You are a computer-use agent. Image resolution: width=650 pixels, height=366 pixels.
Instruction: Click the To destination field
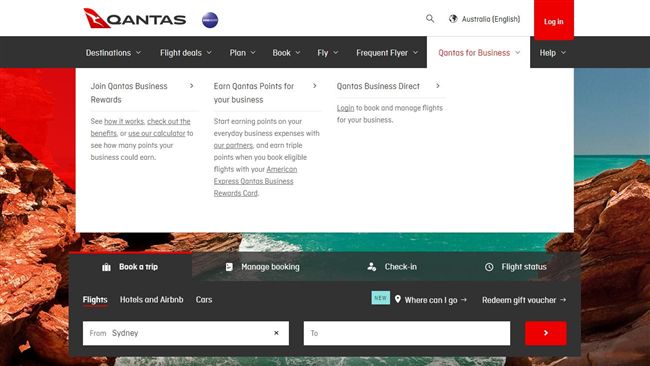tap(407, 333)
